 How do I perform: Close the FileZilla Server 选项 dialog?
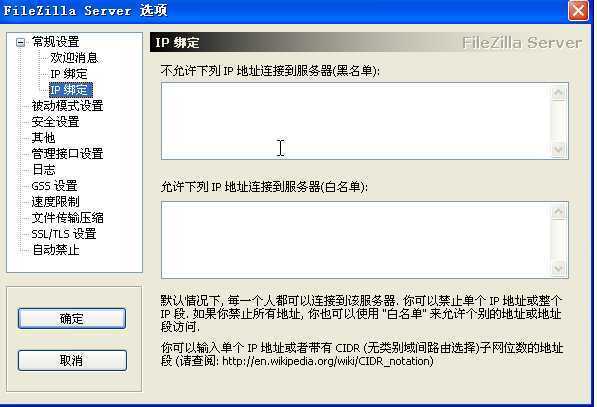pyautogui.click(x=578, y=10)
